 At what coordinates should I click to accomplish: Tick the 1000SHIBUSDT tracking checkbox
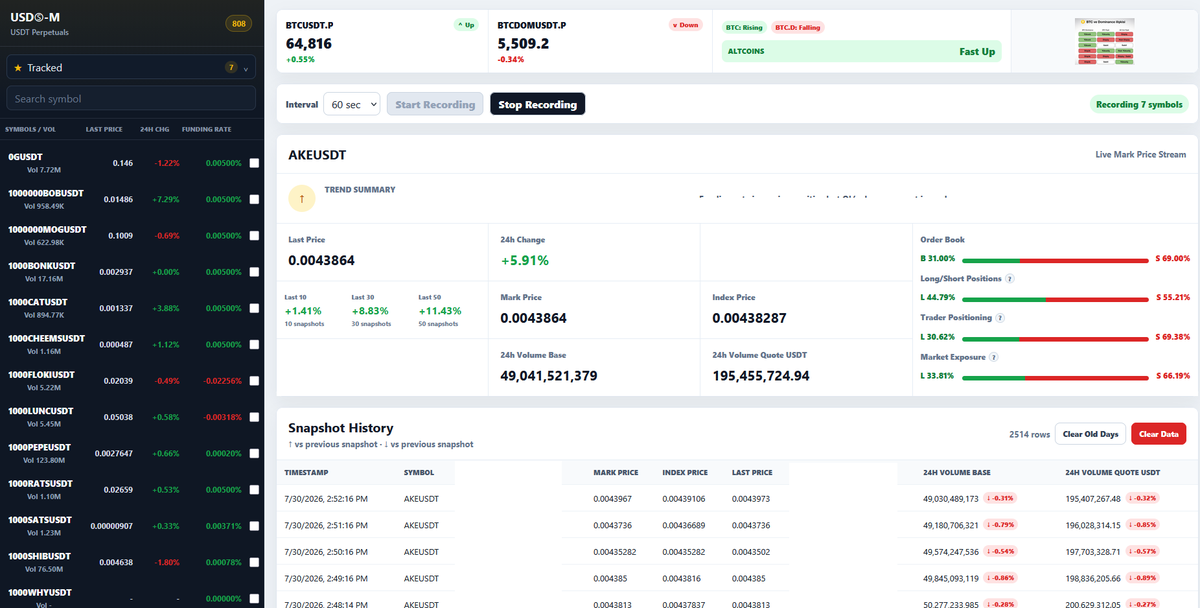[x=254, y=562]
